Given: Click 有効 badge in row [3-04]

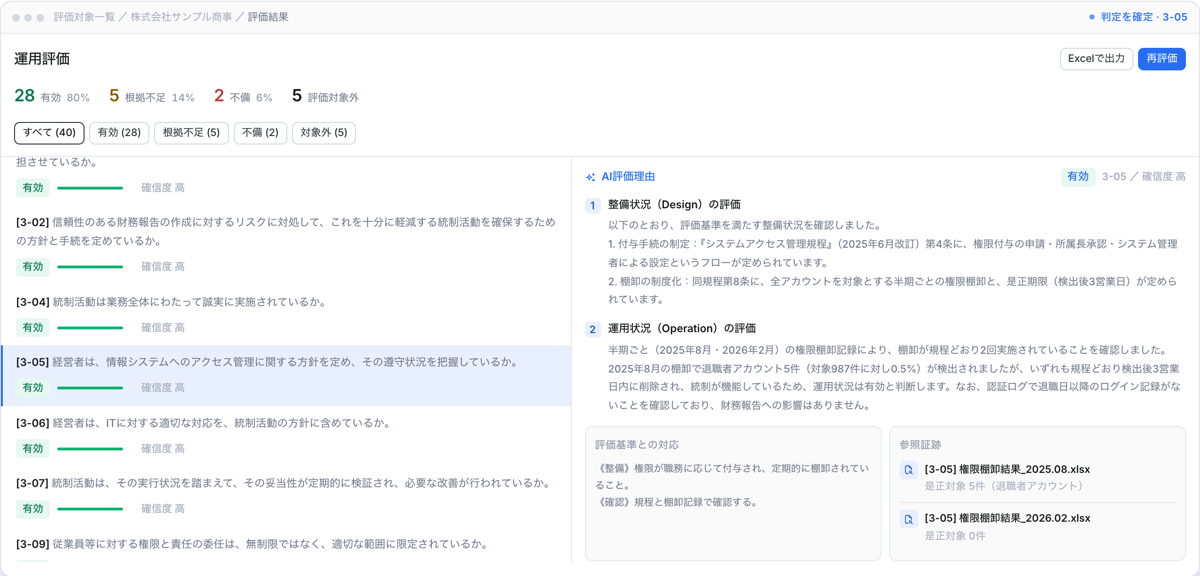Looking at the screenshot, I should 33,328.
